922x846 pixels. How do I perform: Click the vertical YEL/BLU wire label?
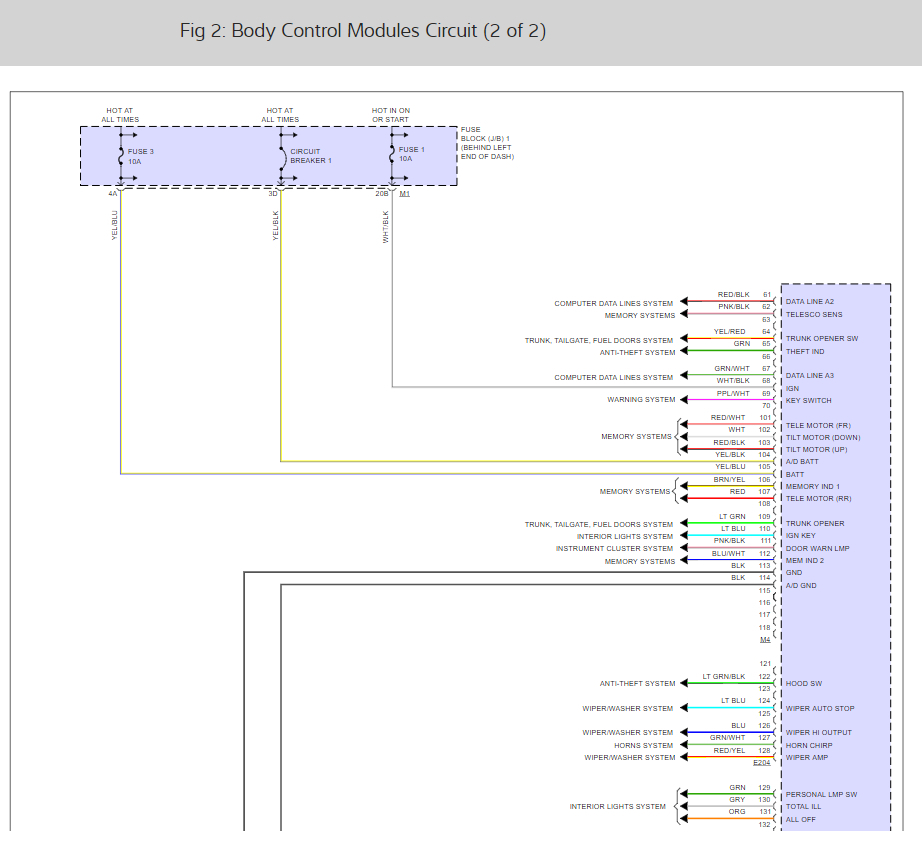pyautogui.click(x=115, y=225)
